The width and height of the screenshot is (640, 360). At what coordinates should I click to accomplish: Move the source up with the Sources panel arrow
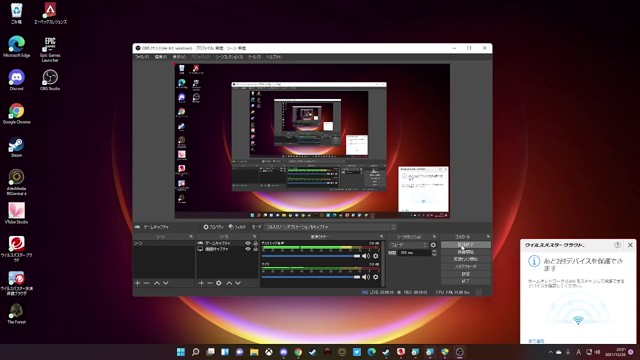[229, 283]
